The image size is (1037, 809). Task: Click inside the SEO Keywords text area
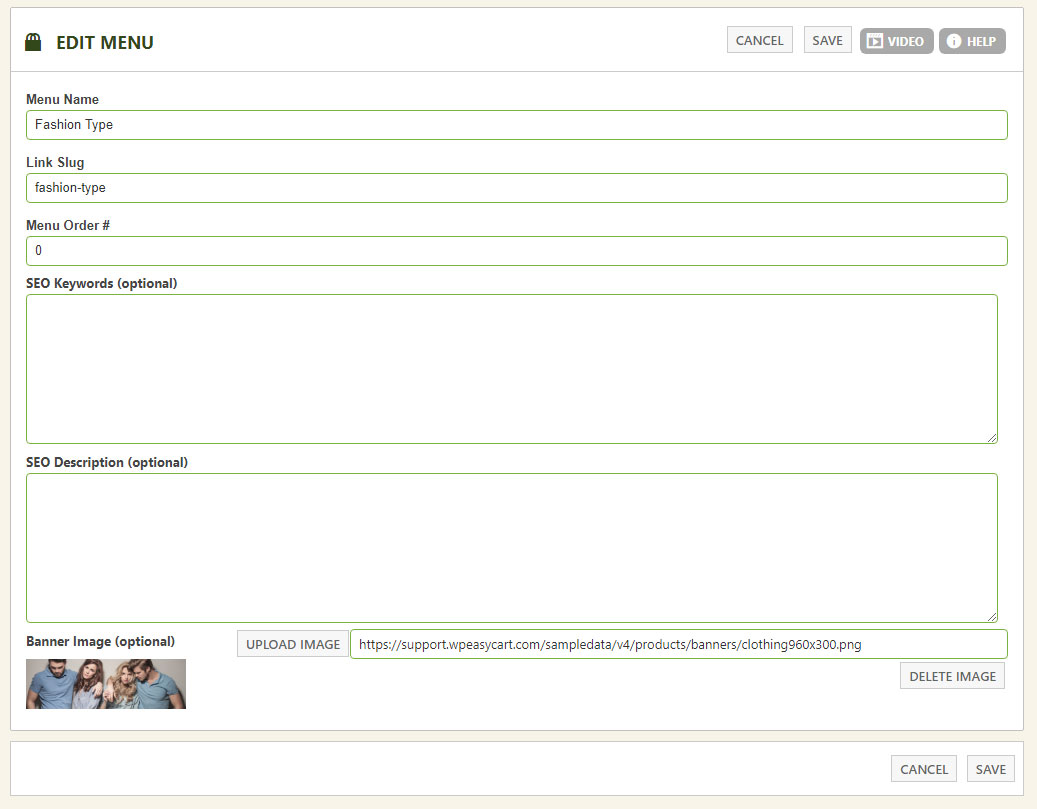click(511, 368)
